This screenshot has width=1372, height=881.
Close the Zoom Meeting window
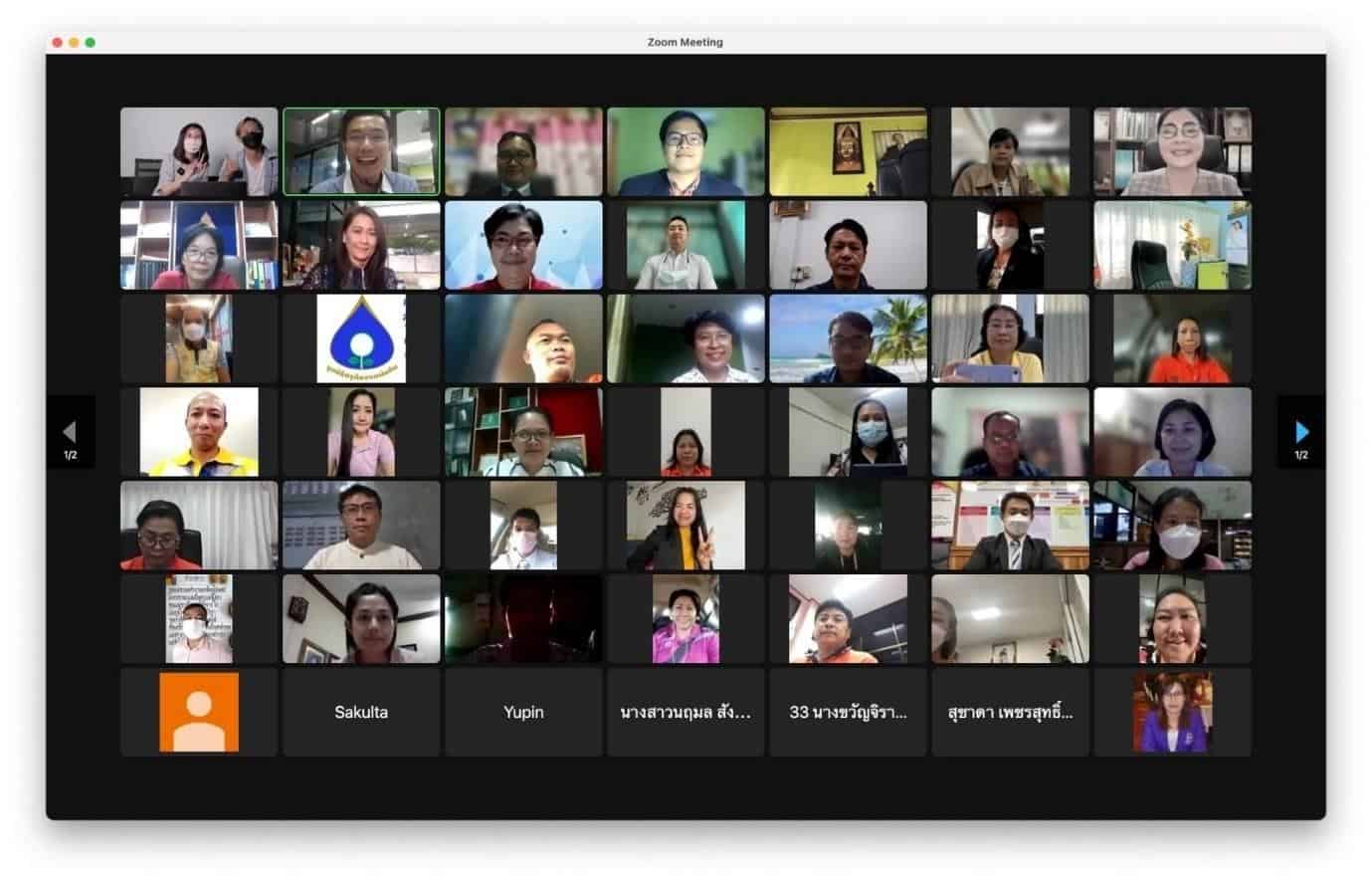point(58,43)
